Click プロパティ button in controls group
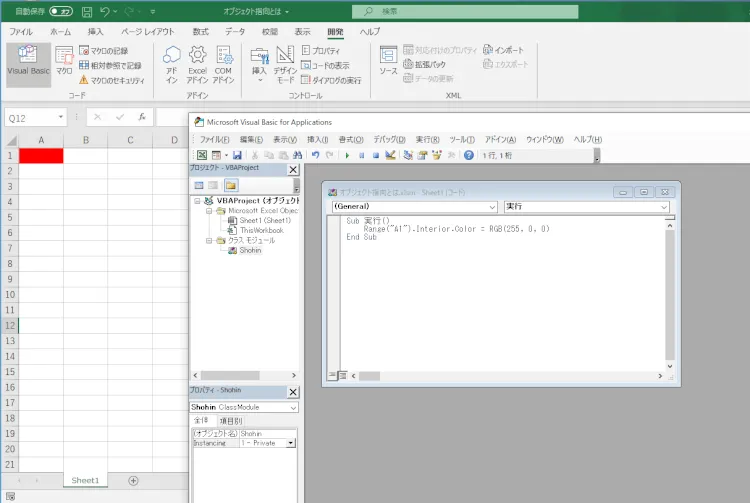 coord(321,50)
